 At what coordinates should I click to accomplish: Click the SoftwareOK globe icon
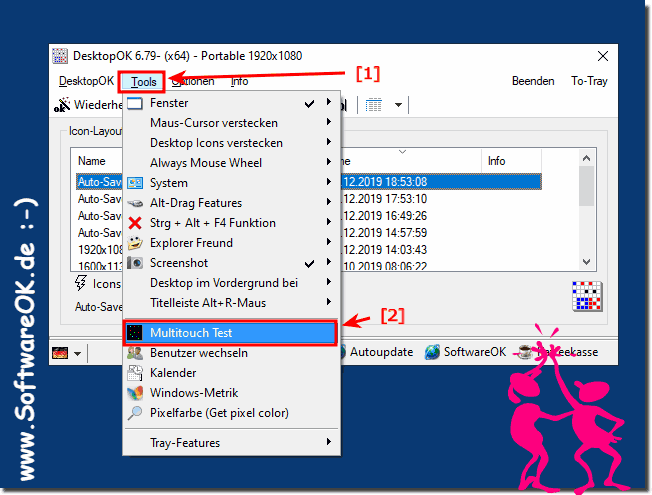coord(432,352)
